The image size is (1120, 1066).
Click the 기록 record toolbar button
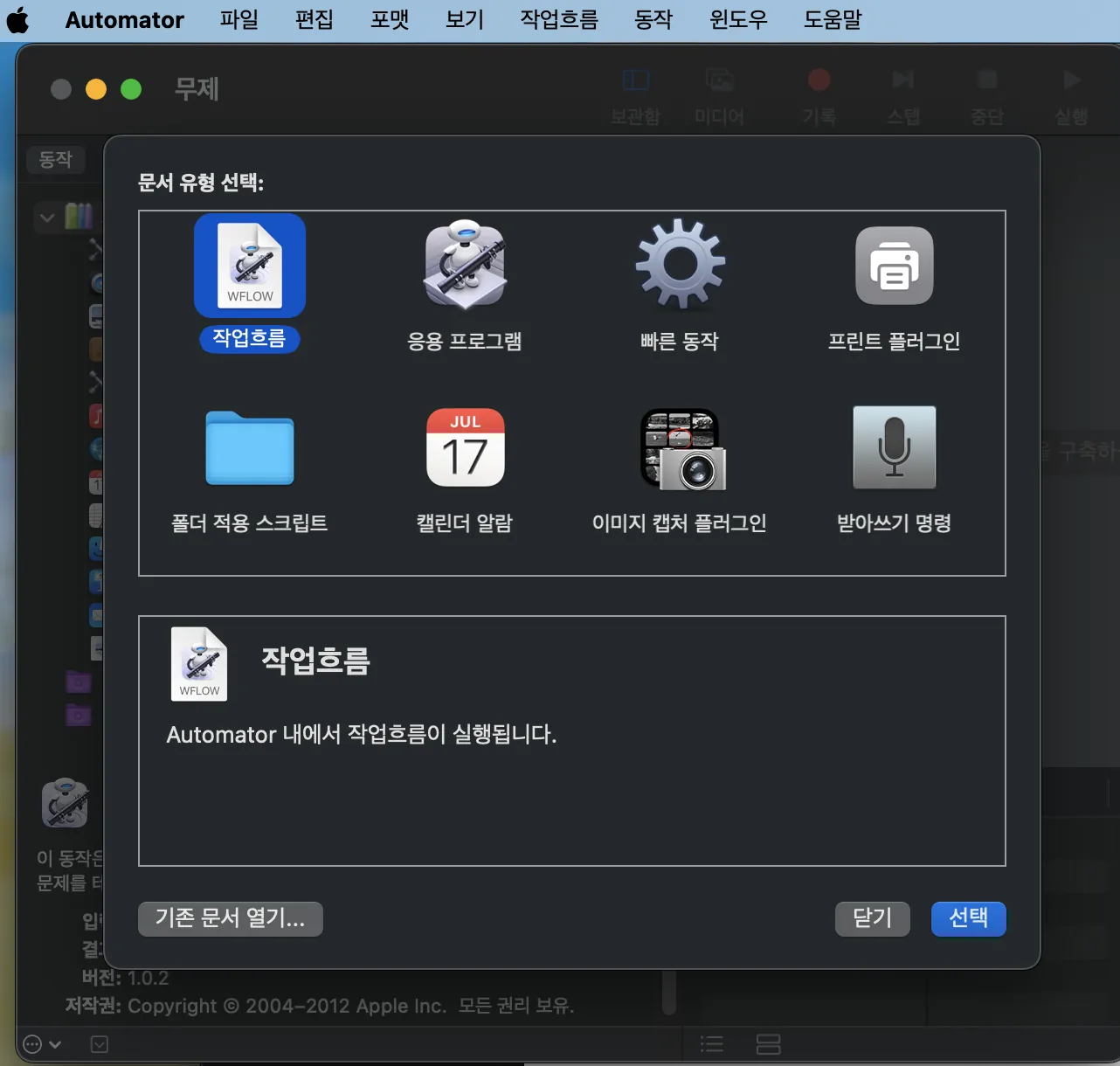819,80
